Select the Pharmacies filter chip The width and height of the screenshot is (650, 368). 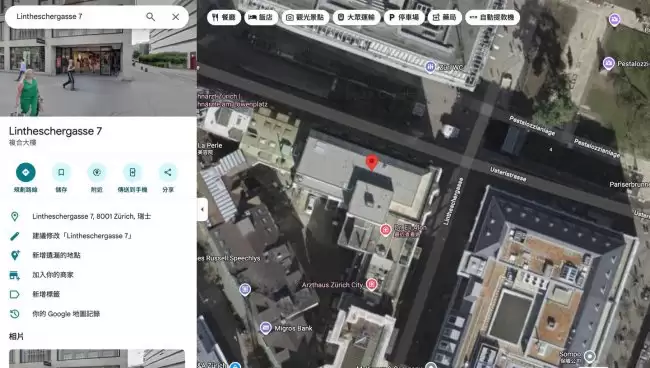444,17
